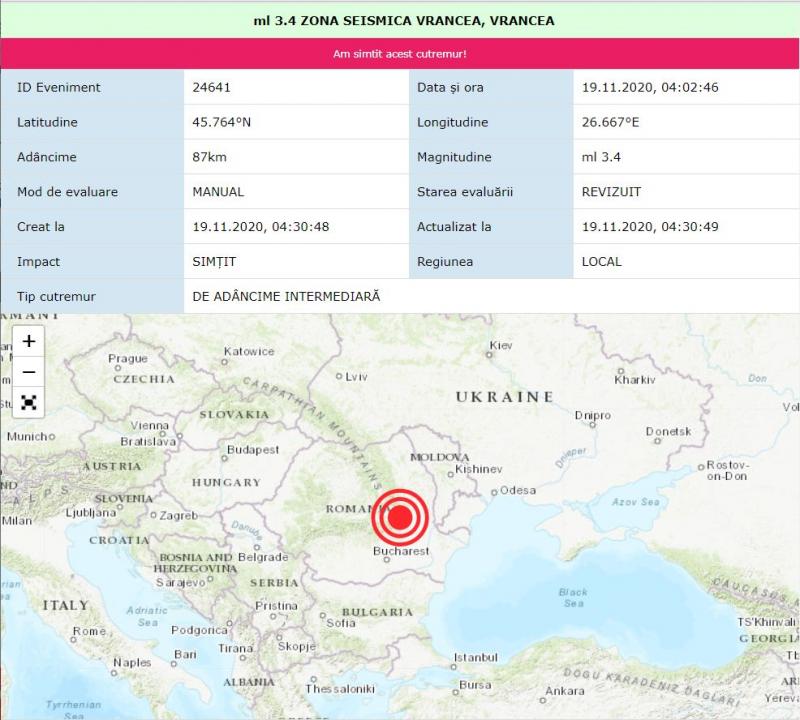This screenshot has height=720, width=800.
Task: Select the ID Eveniment value 24641
Action: pos(210,87)
